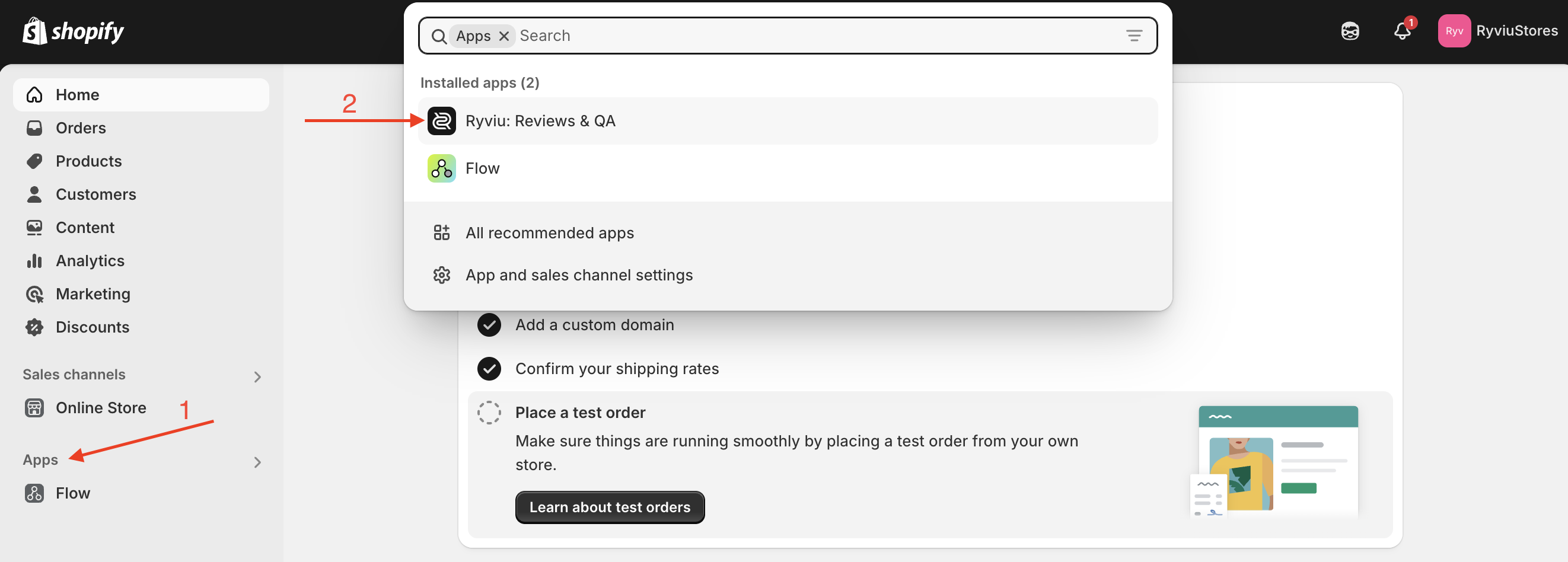Image resolution: width=1568 pixels, height=562 pixels.
Task: Open Online Store channel
Action: pyautogui.click(x=141, y=407)
